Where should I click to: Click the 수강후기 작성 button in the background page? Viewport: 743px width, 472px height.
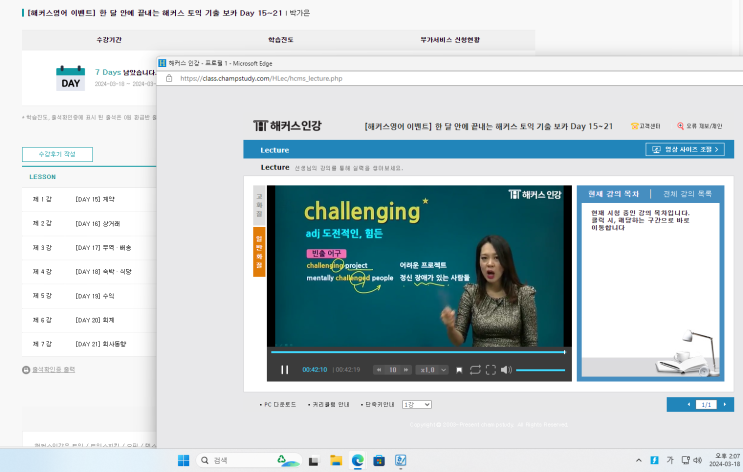pos(57,154)
